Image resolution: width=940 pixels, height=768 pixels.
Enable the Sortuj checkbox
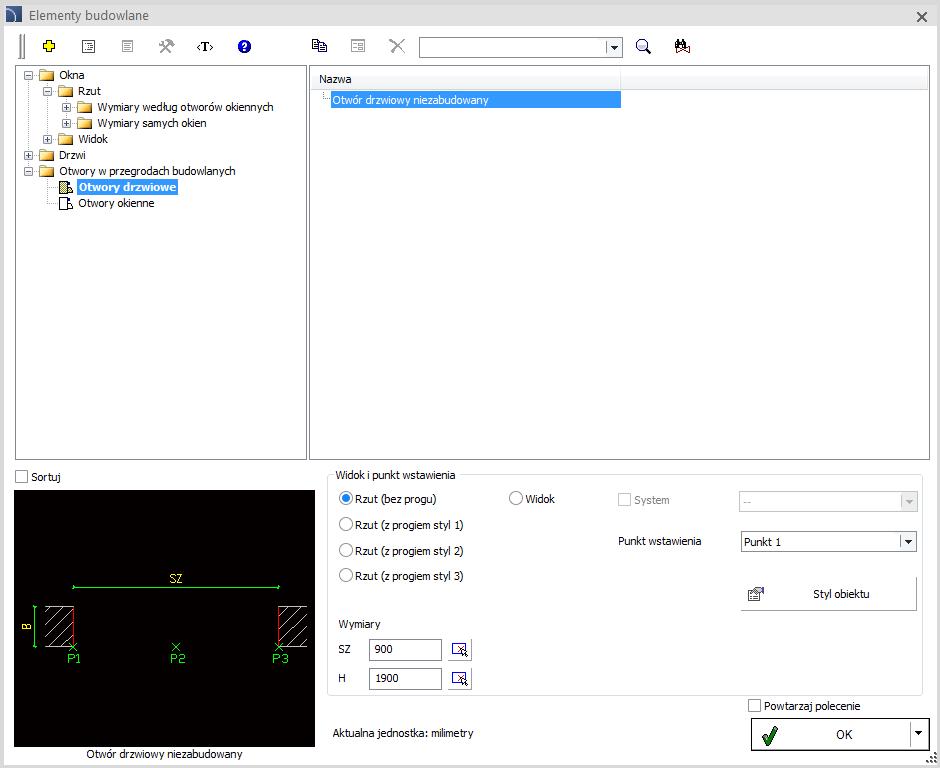[22, 477]
